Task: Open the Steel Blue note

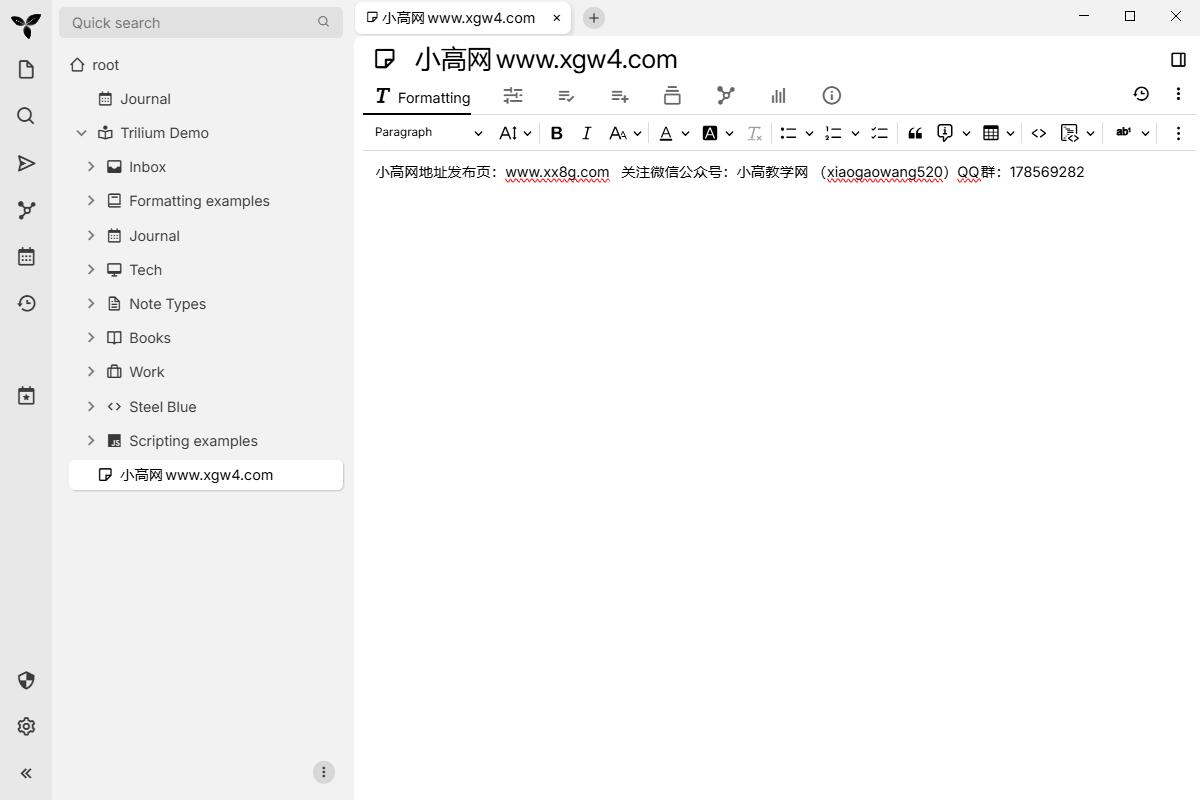Action: (163, 407)
